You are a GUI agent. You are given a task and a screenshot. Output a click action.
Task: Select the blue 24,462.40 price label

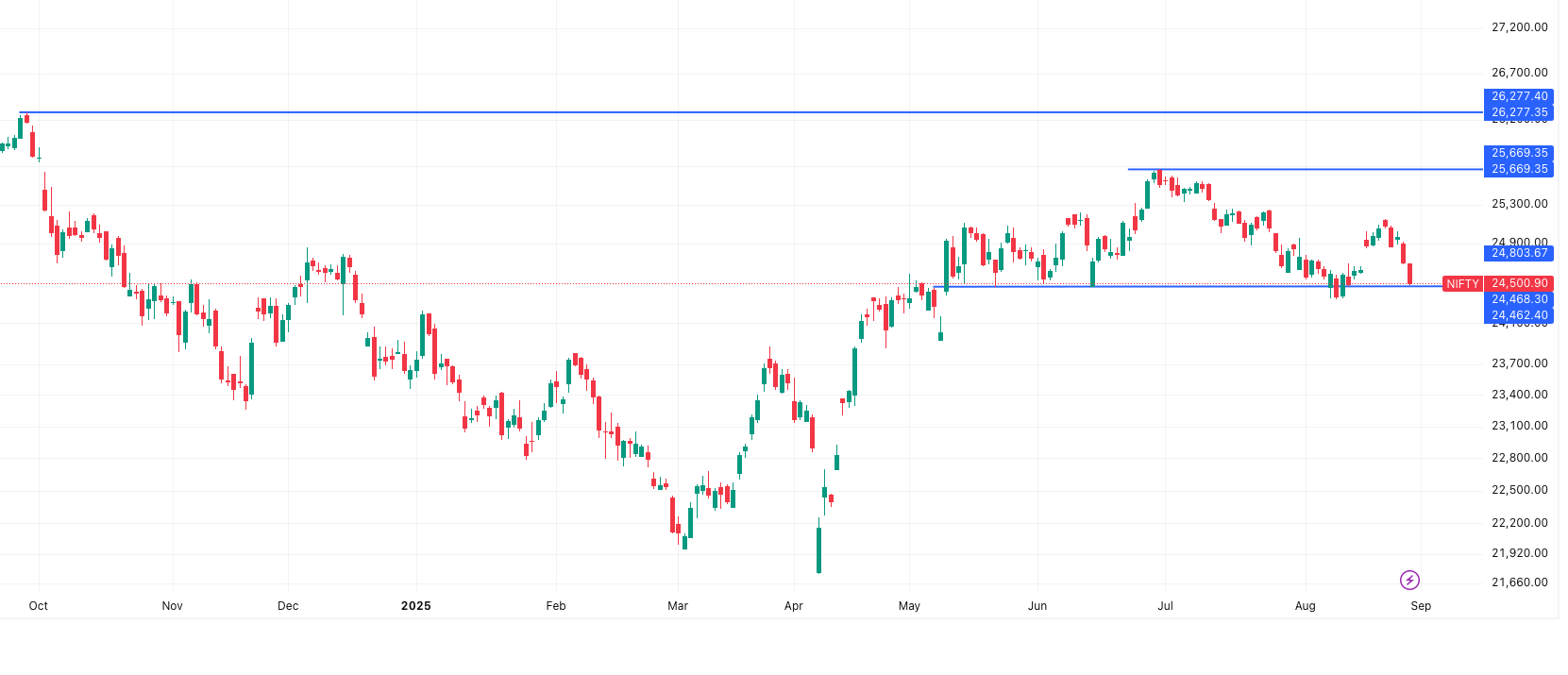(x=1519, y=315)
